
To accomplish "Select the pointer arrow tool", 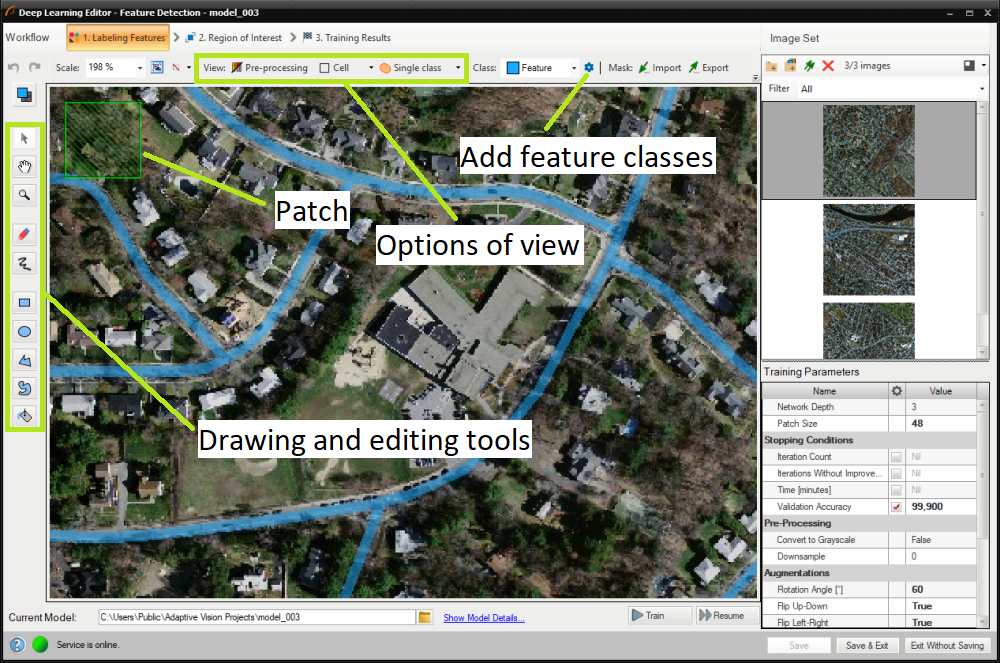I will [25, 139].
